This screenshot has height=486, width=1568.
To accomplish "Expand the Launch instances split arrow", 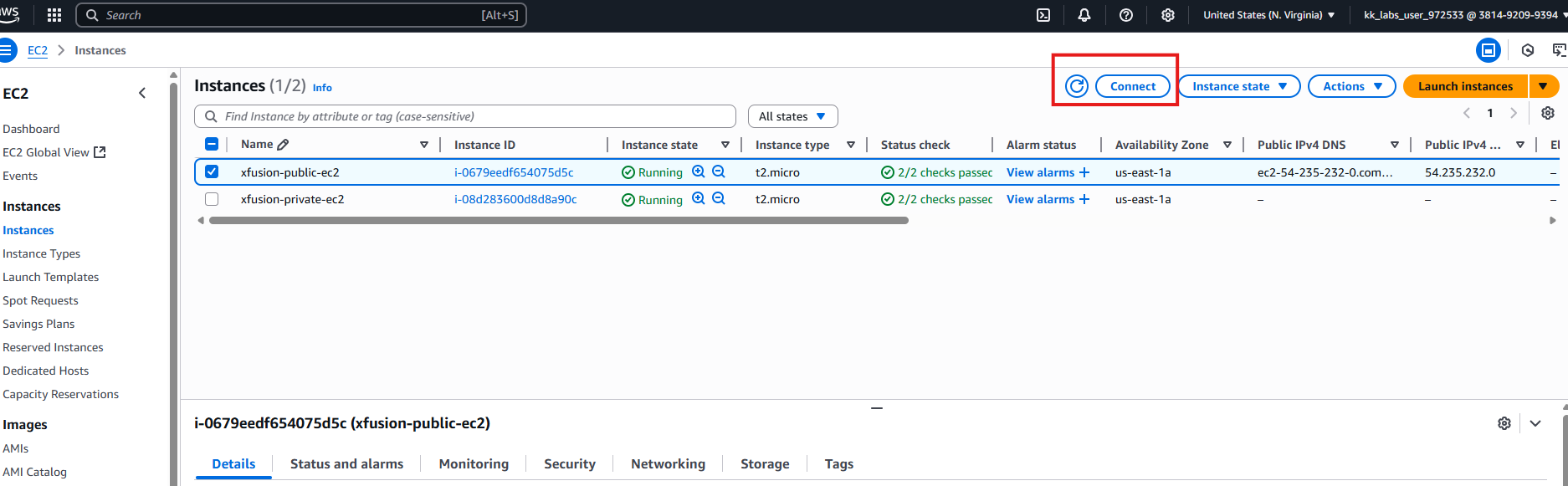I will click(1543, 86).
